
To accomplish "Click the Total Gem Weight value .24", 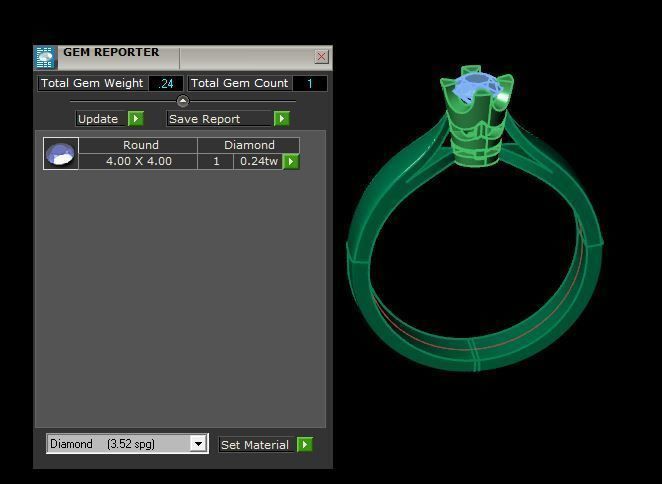I will (x=166, y=84).
